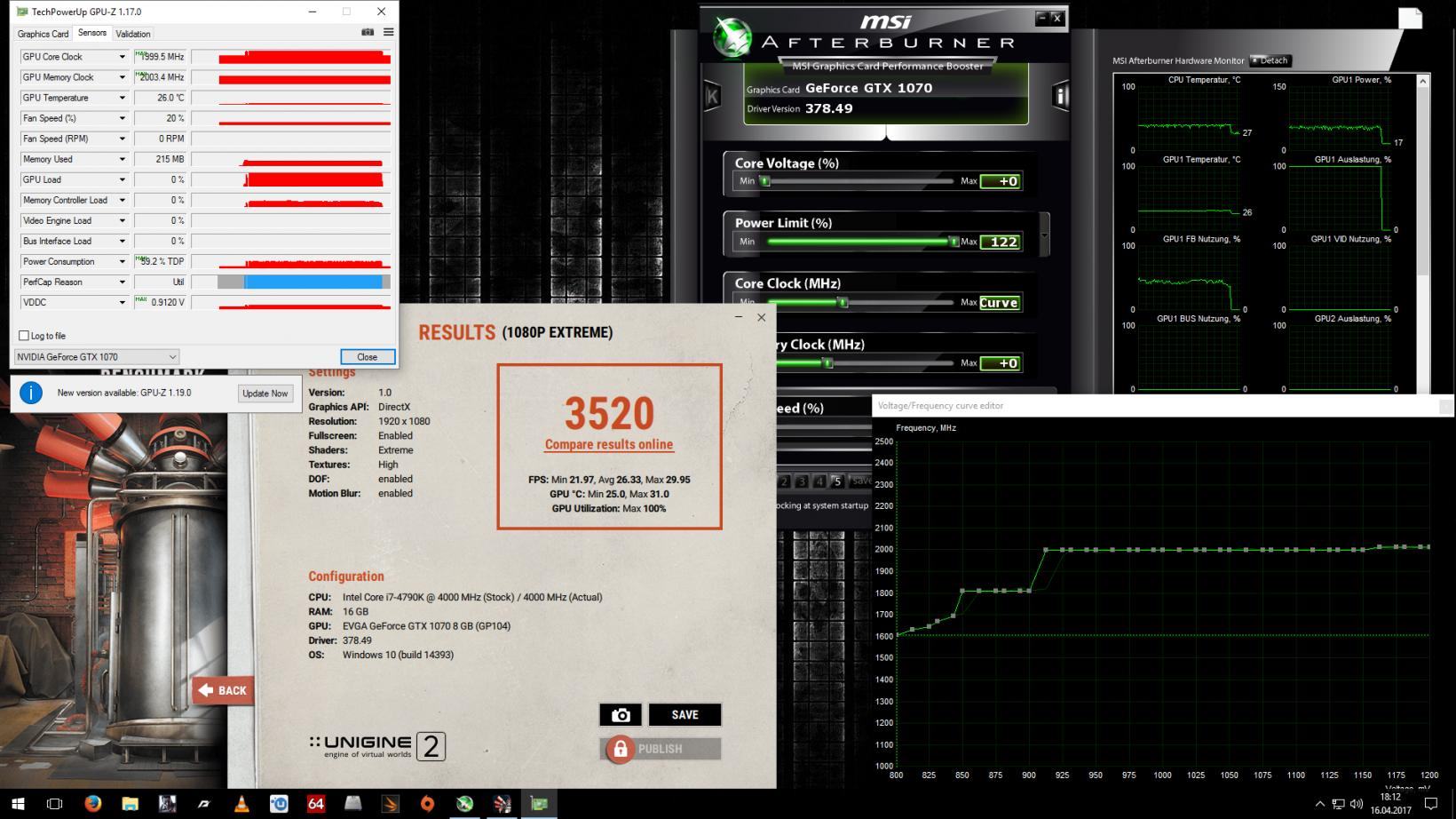Click the volume icon in system tray
The height and width of the screenshot is (819, 1456).
pyautogui.click(x=1357, y=804)
